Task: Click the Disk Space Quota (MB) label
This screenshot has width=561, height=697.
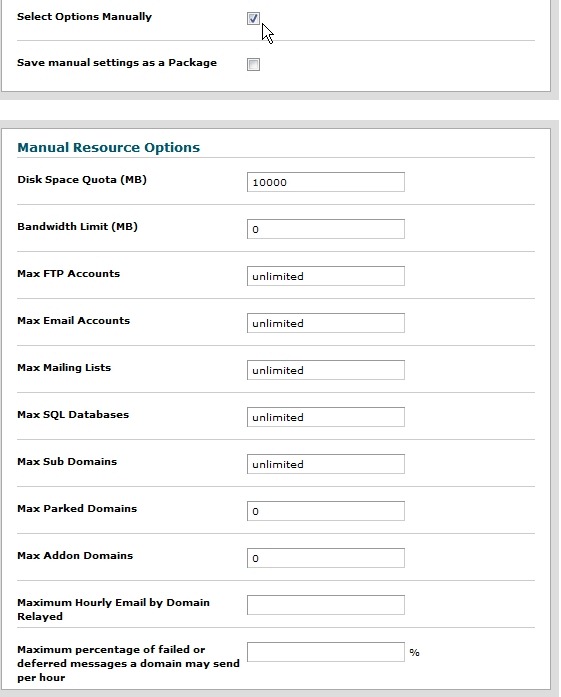Action: (x=82, y=180)
